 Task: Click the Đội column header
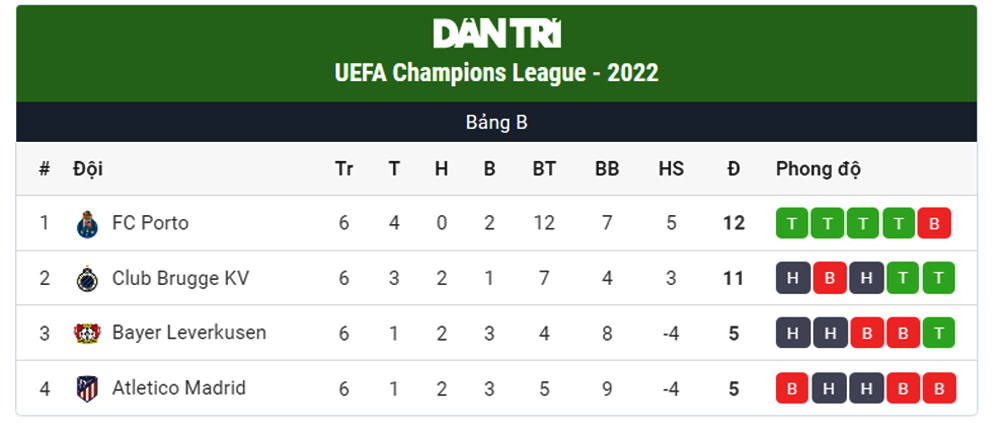[88, 169]
